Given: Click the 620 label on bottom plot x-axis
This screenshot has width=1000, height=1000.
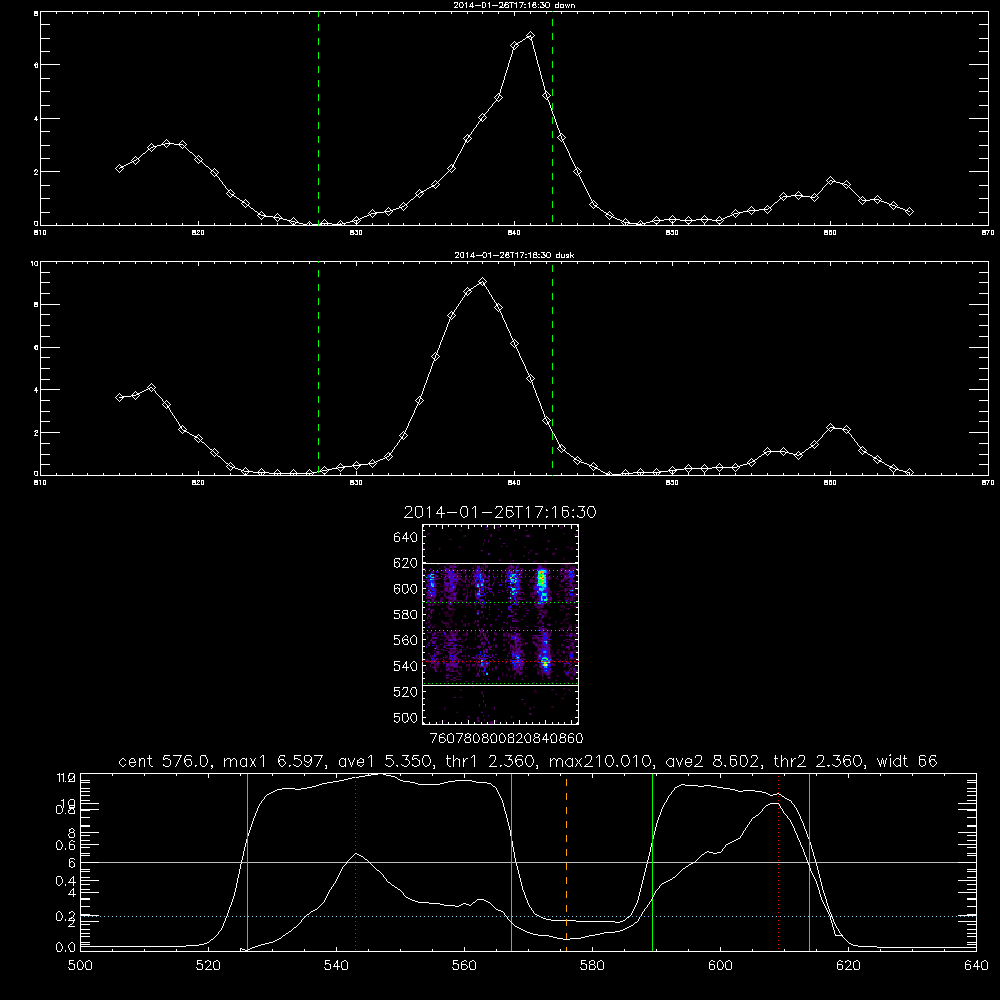Looking at the screenshot, I should [x=848, y=966].
